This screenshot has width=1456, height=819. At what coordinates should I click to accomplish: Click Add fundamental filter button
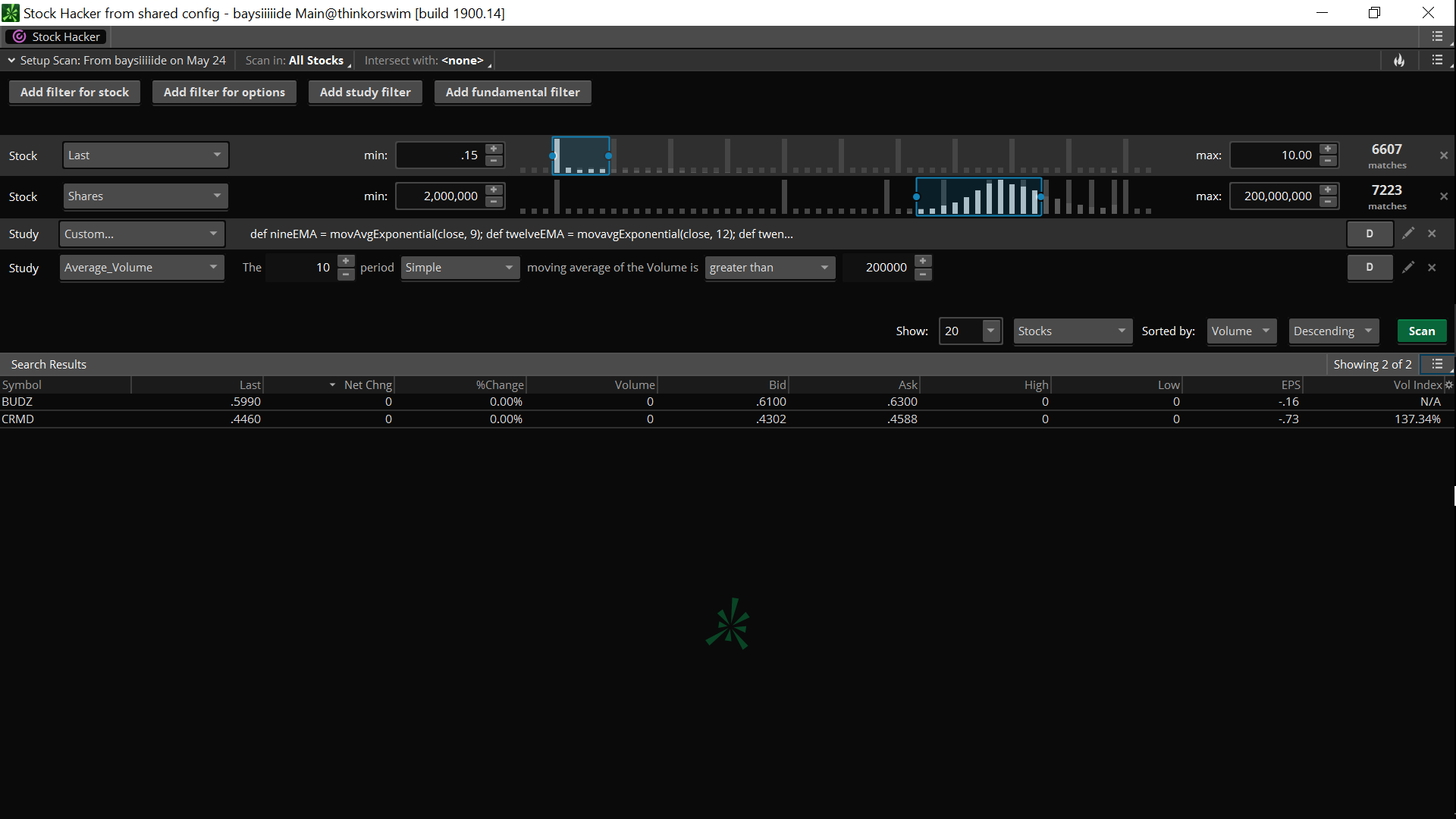(513, 92)
